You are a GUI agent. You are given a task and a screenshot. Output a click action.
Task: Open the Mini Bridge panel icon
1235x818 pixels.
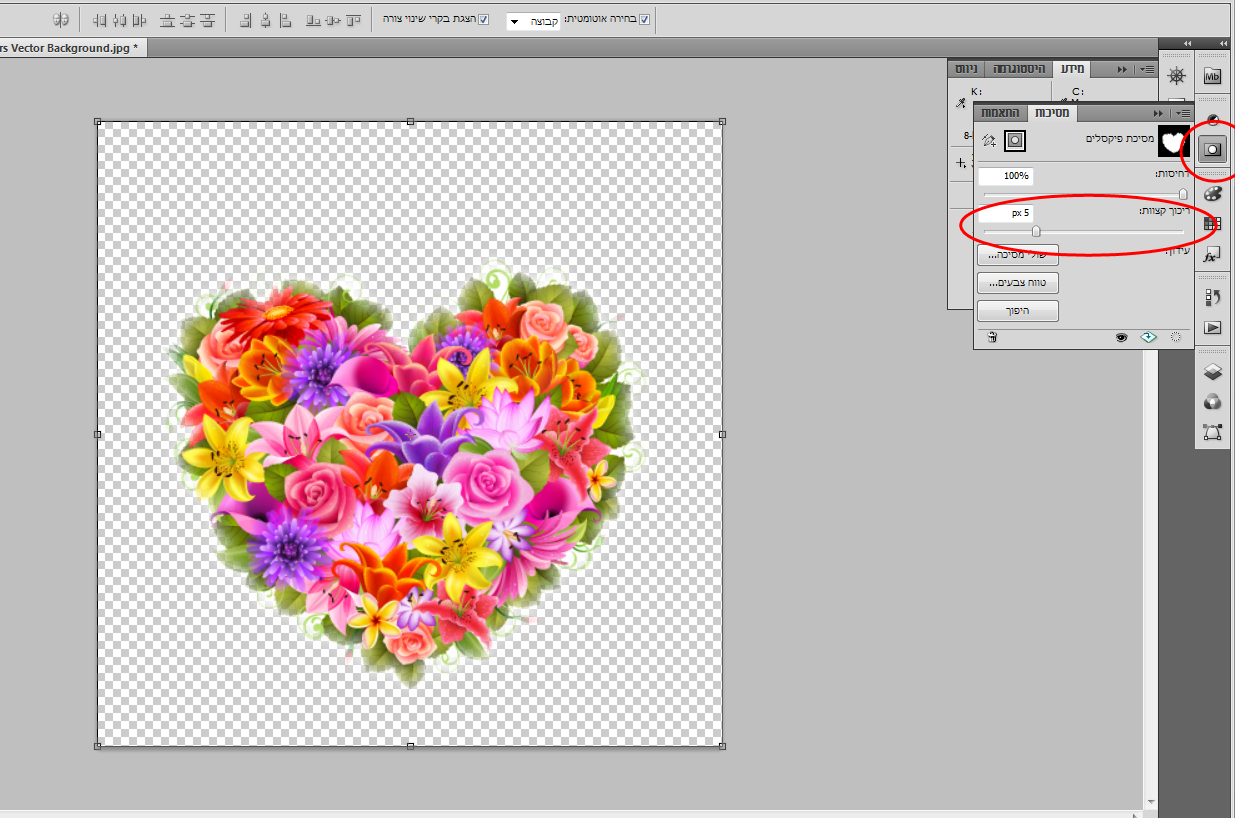1213,76
